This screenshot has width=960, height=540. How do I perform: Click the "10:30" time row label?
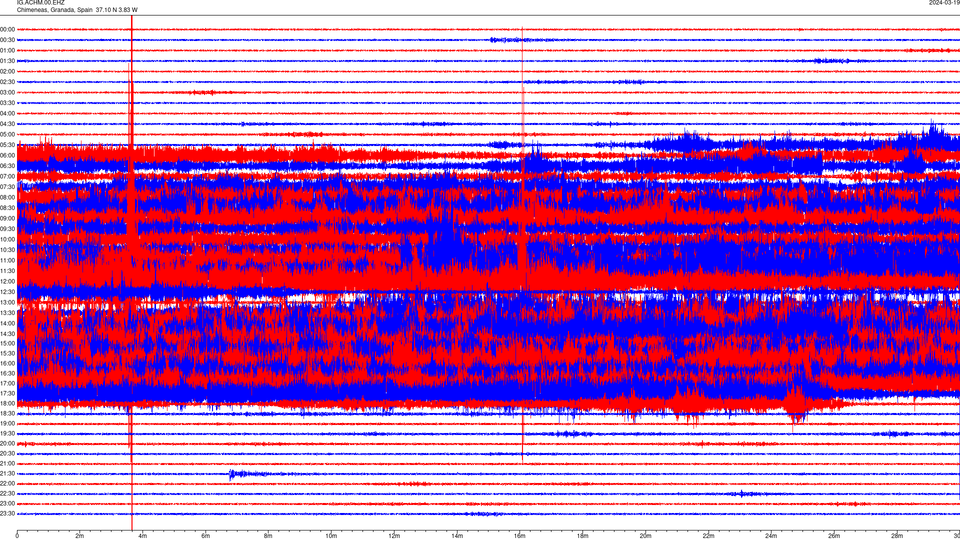pos(7,250)
